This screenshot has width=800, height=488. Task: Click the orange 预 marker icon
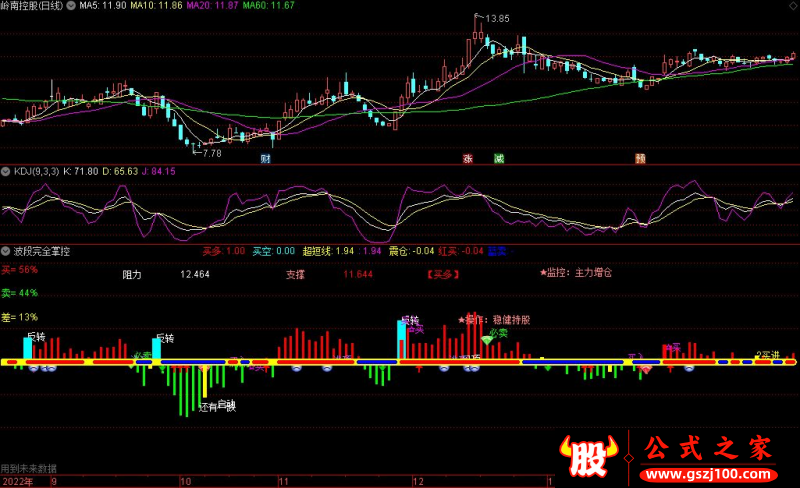[639, 158]
